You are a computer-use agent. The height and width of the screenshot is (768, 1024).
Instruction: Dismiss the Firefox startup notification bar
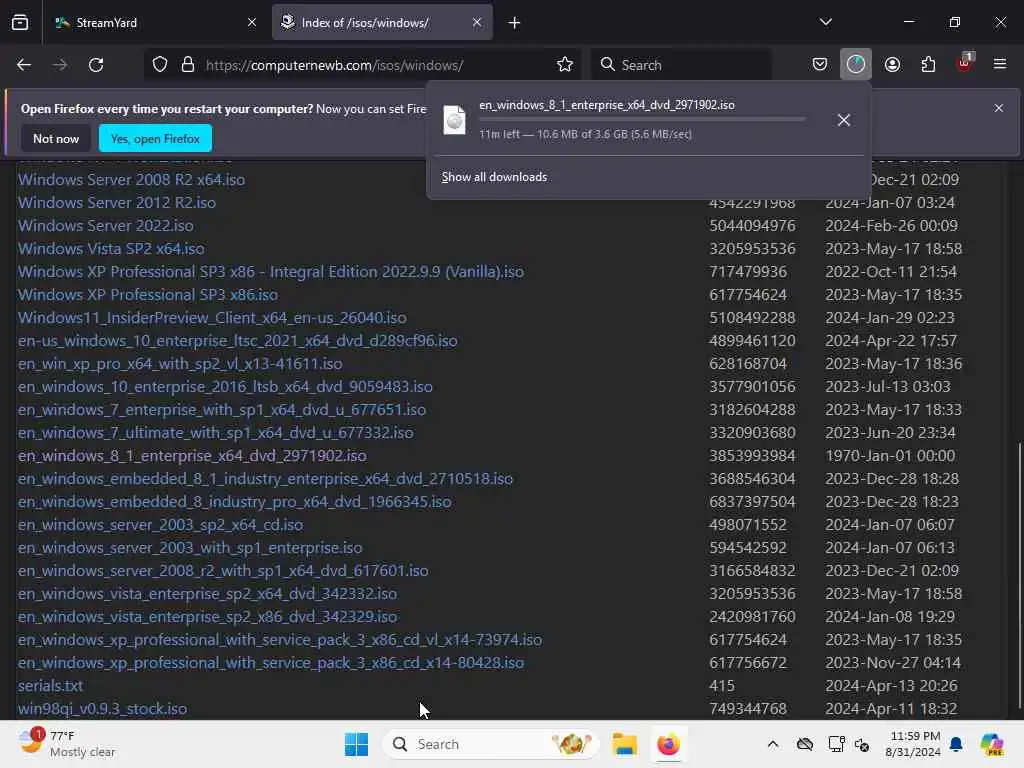(999, 108)
